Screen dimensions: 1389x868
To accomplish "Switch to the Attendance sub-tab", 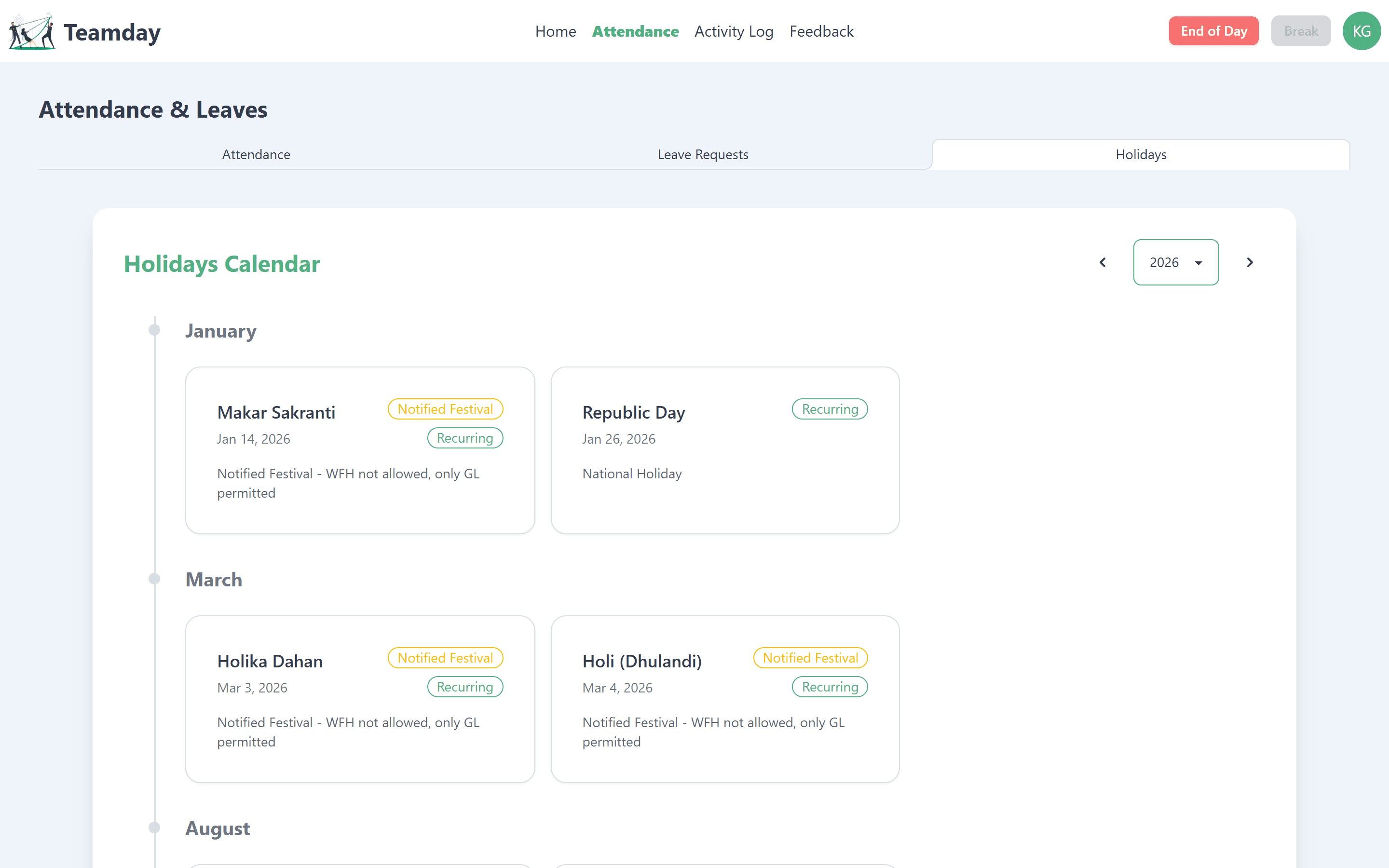I will point(256,154).
